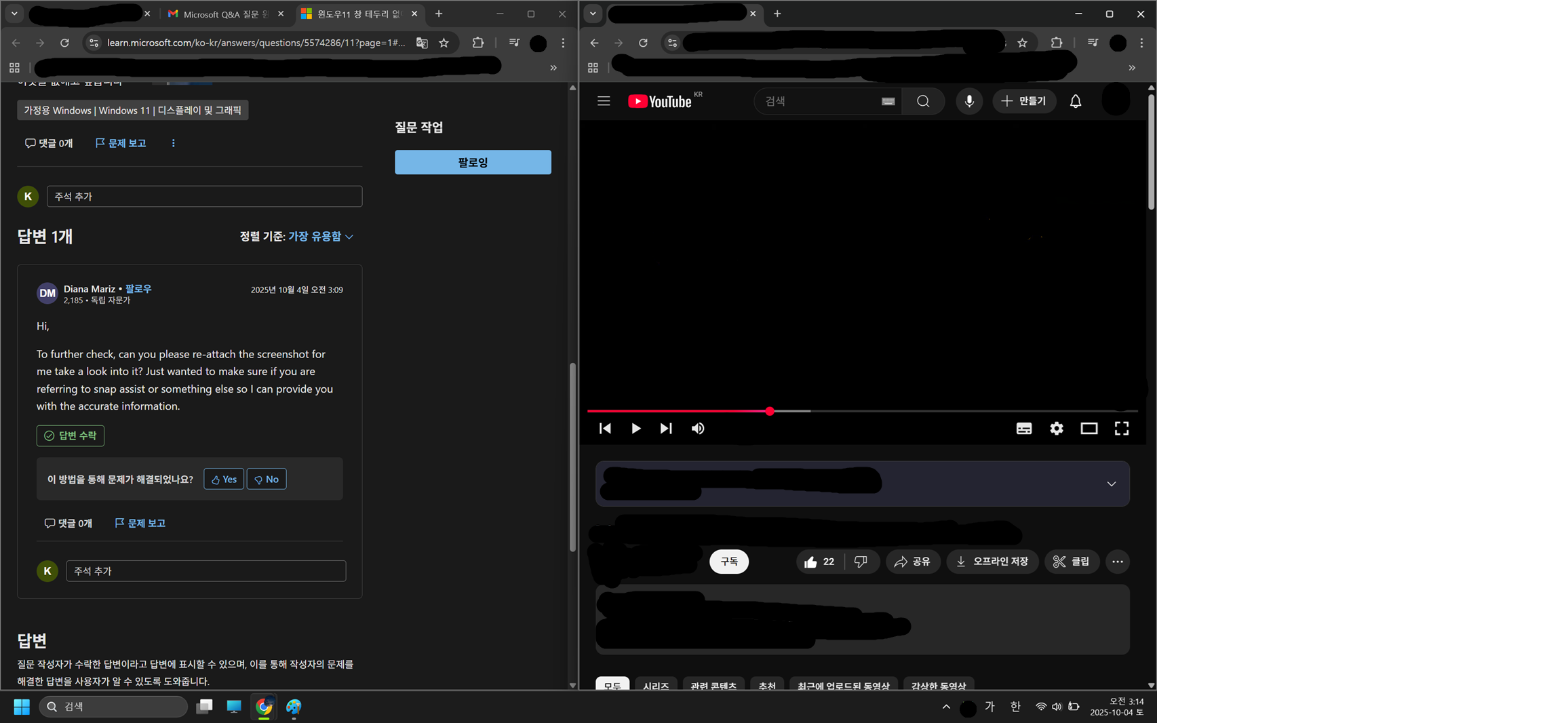Open the 클립 scissors clip tool
Viewport: 1568px width, 723px height.
pos(1072,562)
